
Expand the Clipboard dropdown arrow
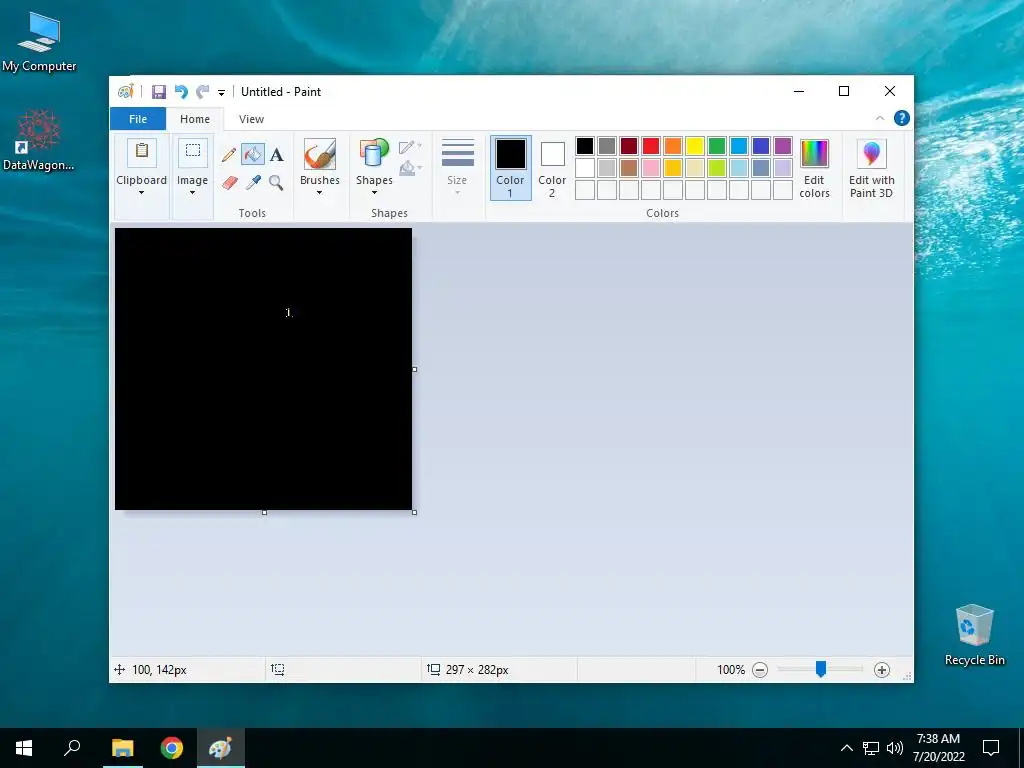point(141,193)
